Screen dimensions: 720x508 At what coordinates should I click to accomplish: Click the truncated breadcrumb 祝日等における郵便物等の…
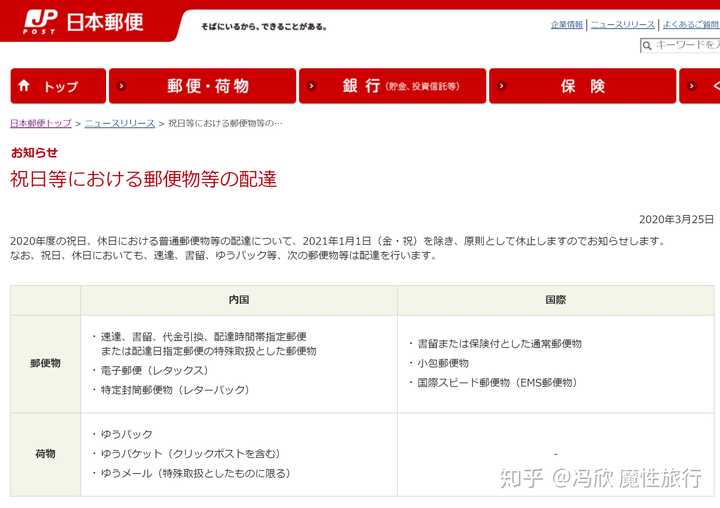225,123
